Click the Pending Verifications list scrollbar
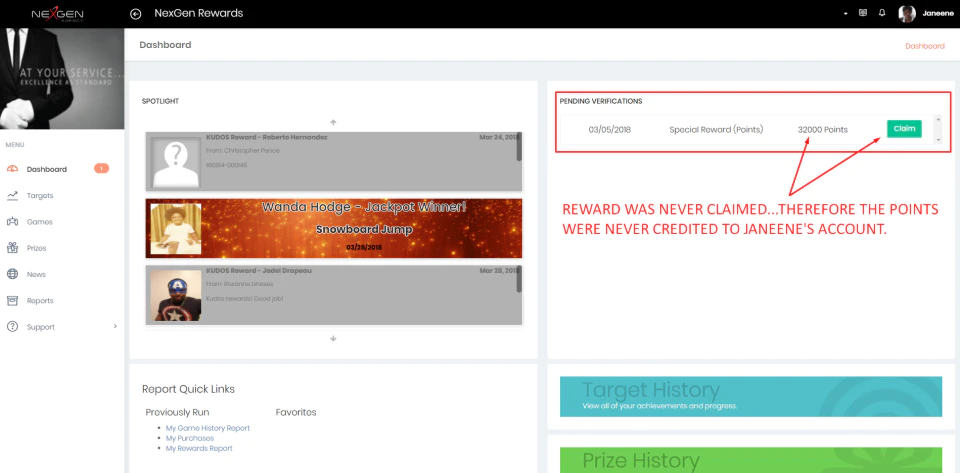The width and height of the screenshot is (960, 473). tap(939, 130)
